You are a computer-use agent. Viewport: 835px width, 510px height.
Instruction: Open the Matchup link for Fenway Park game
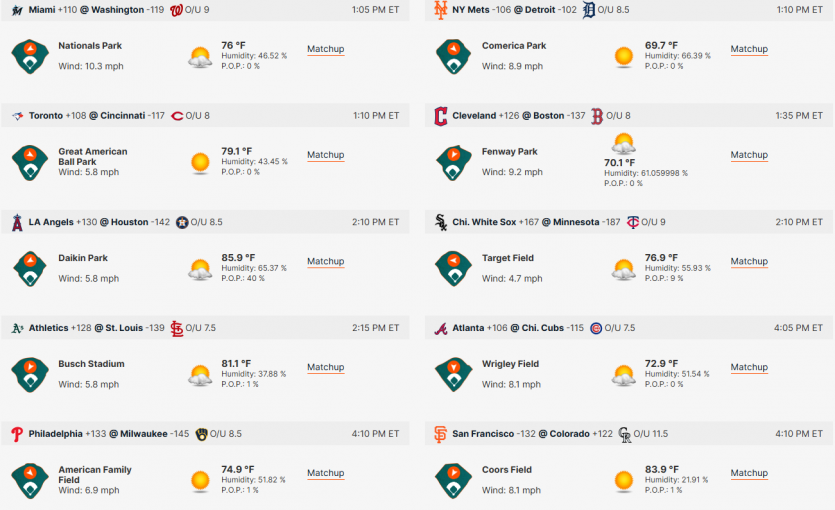point(749,155)
